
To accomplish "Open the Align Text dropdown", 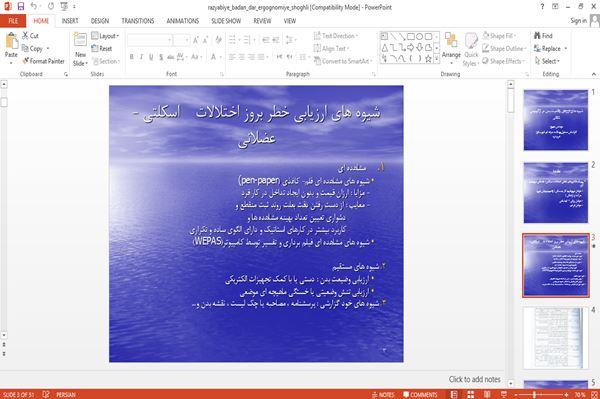I will click(x=331, y=49).
